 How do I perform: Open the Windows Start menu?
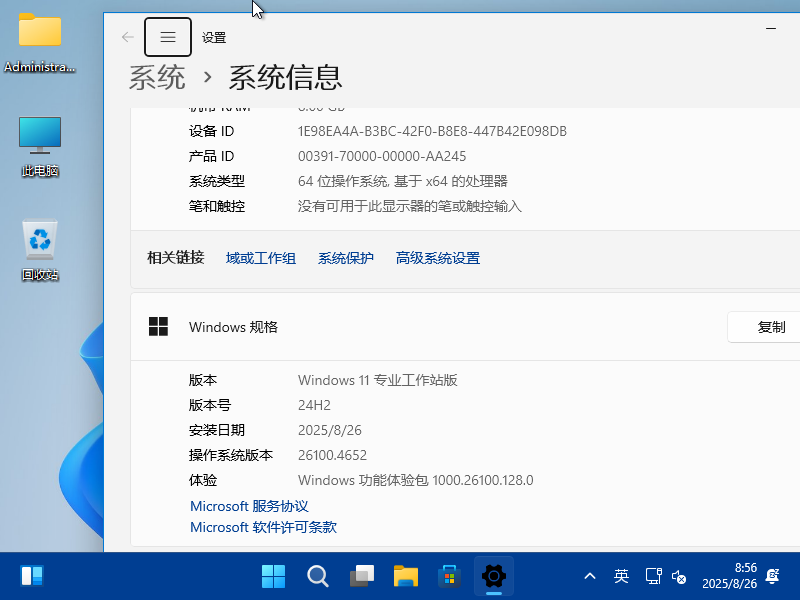273,576
